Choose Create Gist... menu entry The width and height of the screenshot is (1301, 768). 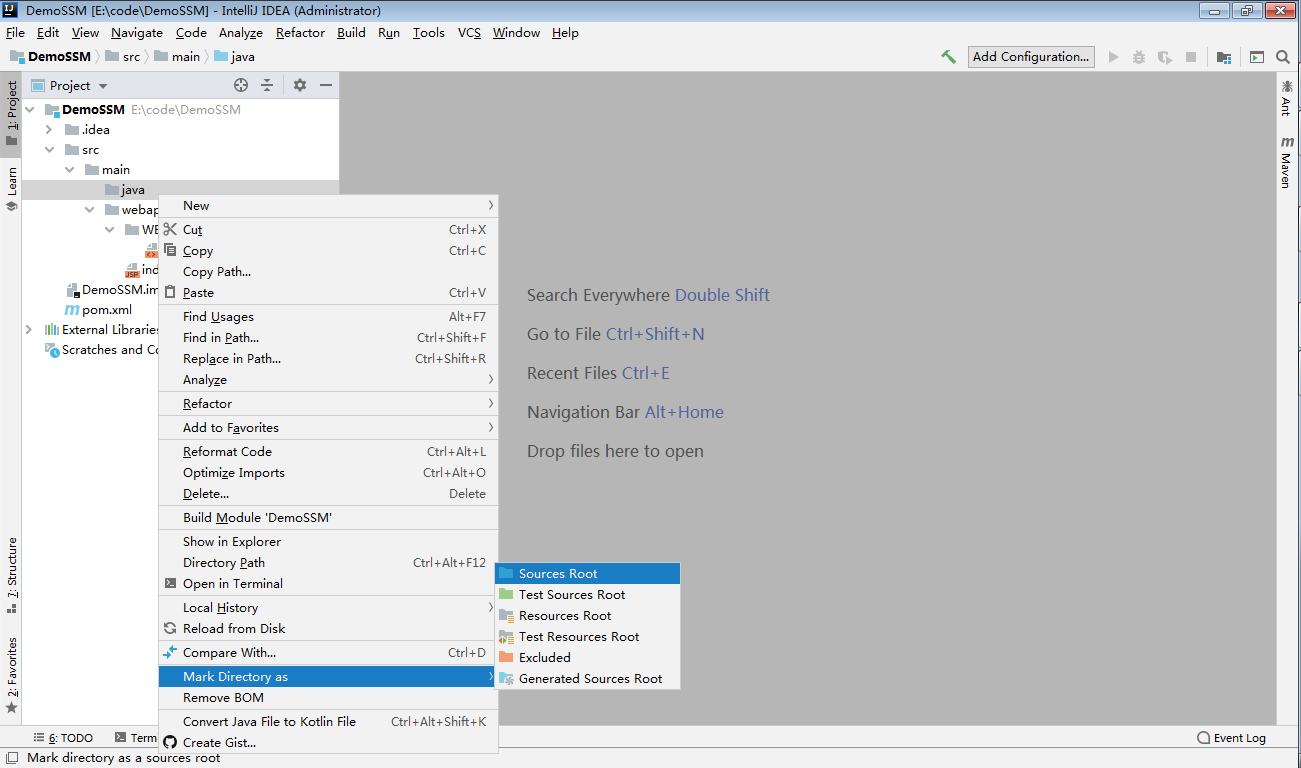tap(328, 743)
